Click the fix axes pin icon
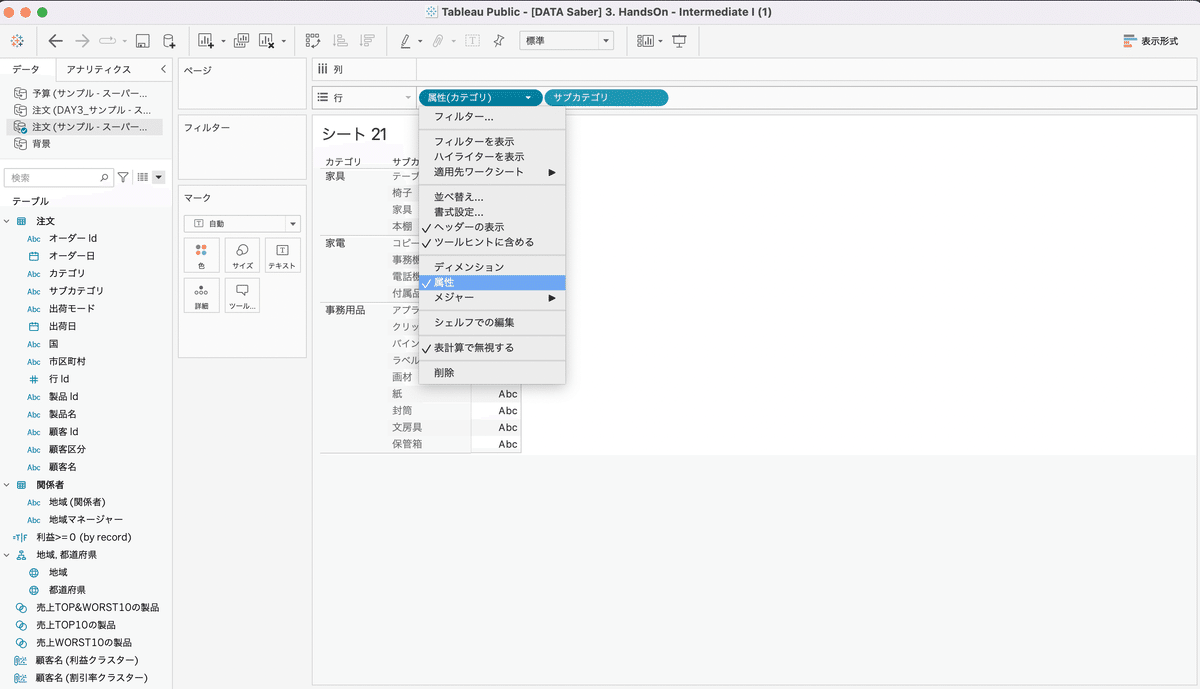1200x689 pixels. (499, 41)
